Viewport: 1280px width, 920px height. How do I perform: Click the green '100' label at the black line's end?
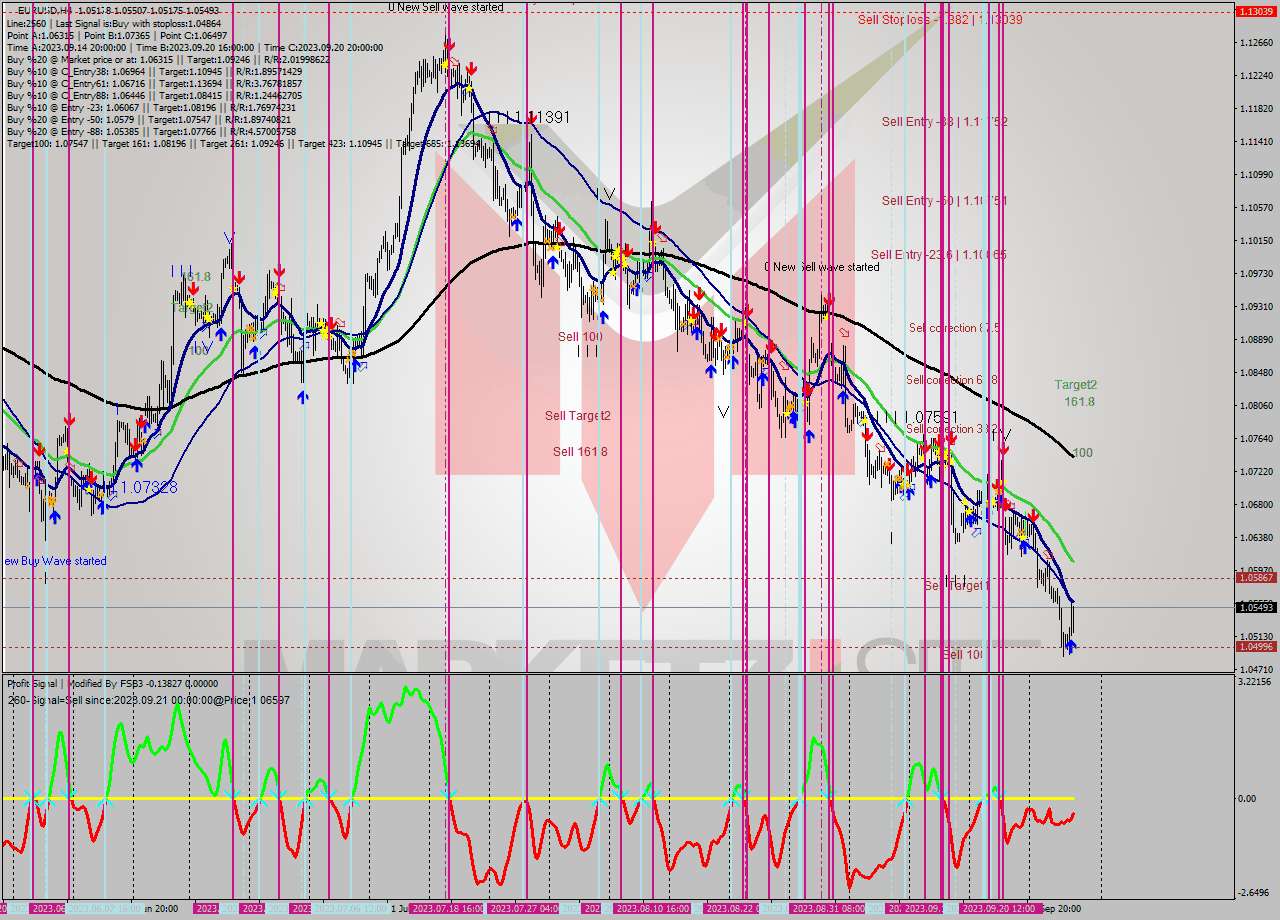1082,453
